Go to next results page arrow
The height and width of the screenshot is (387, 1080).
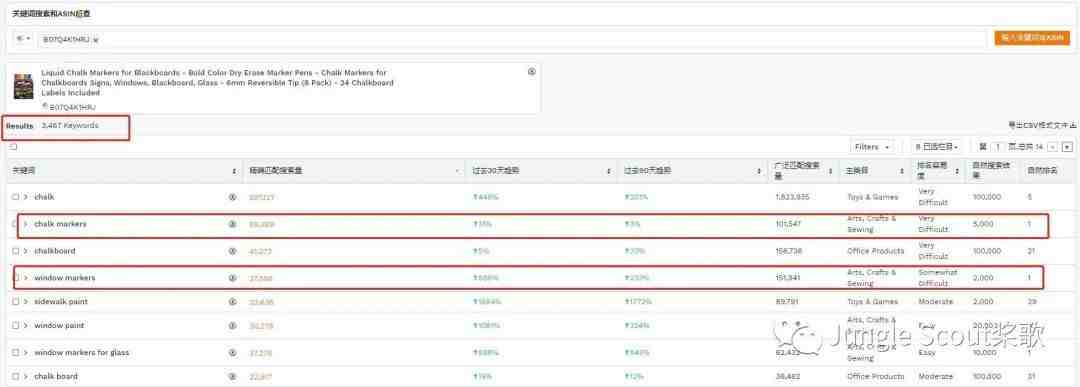point(1067,147)
